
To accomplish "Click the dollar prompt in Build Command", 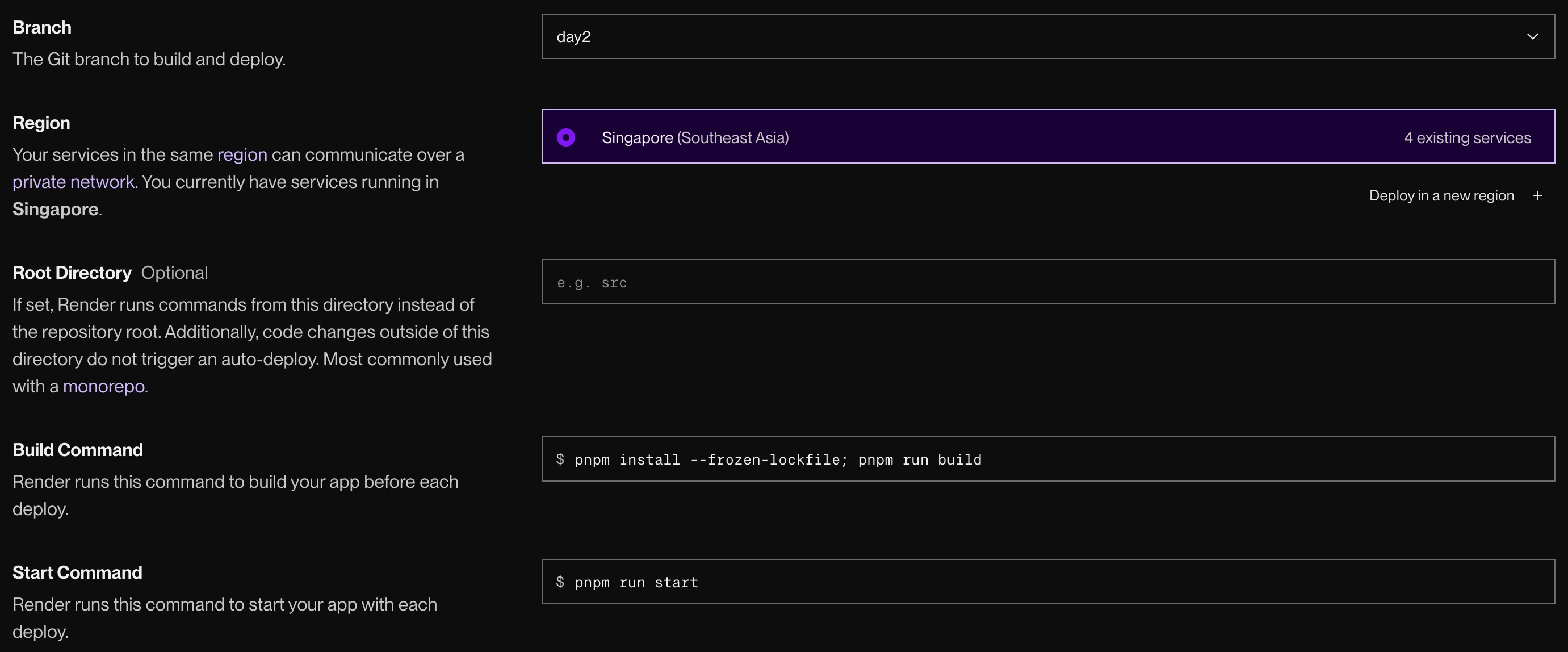I will coord(559,459).
